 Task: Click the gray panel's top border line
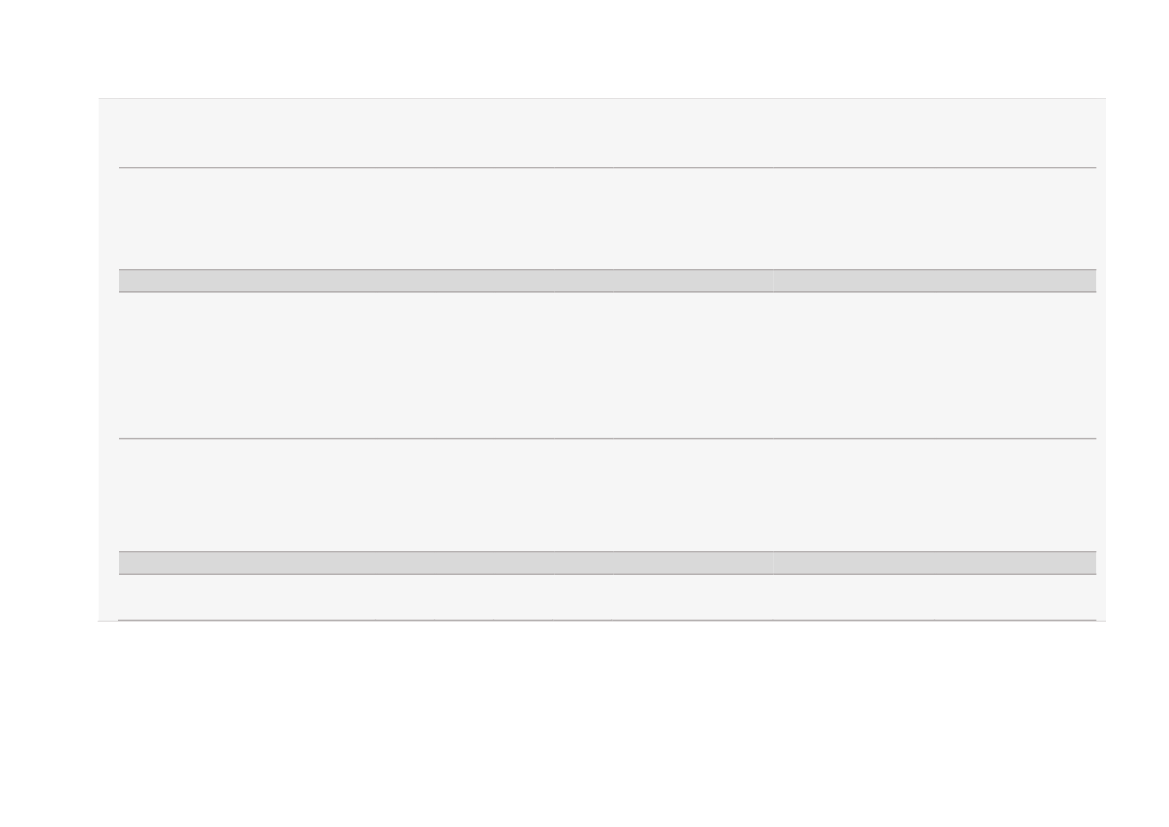602,98
